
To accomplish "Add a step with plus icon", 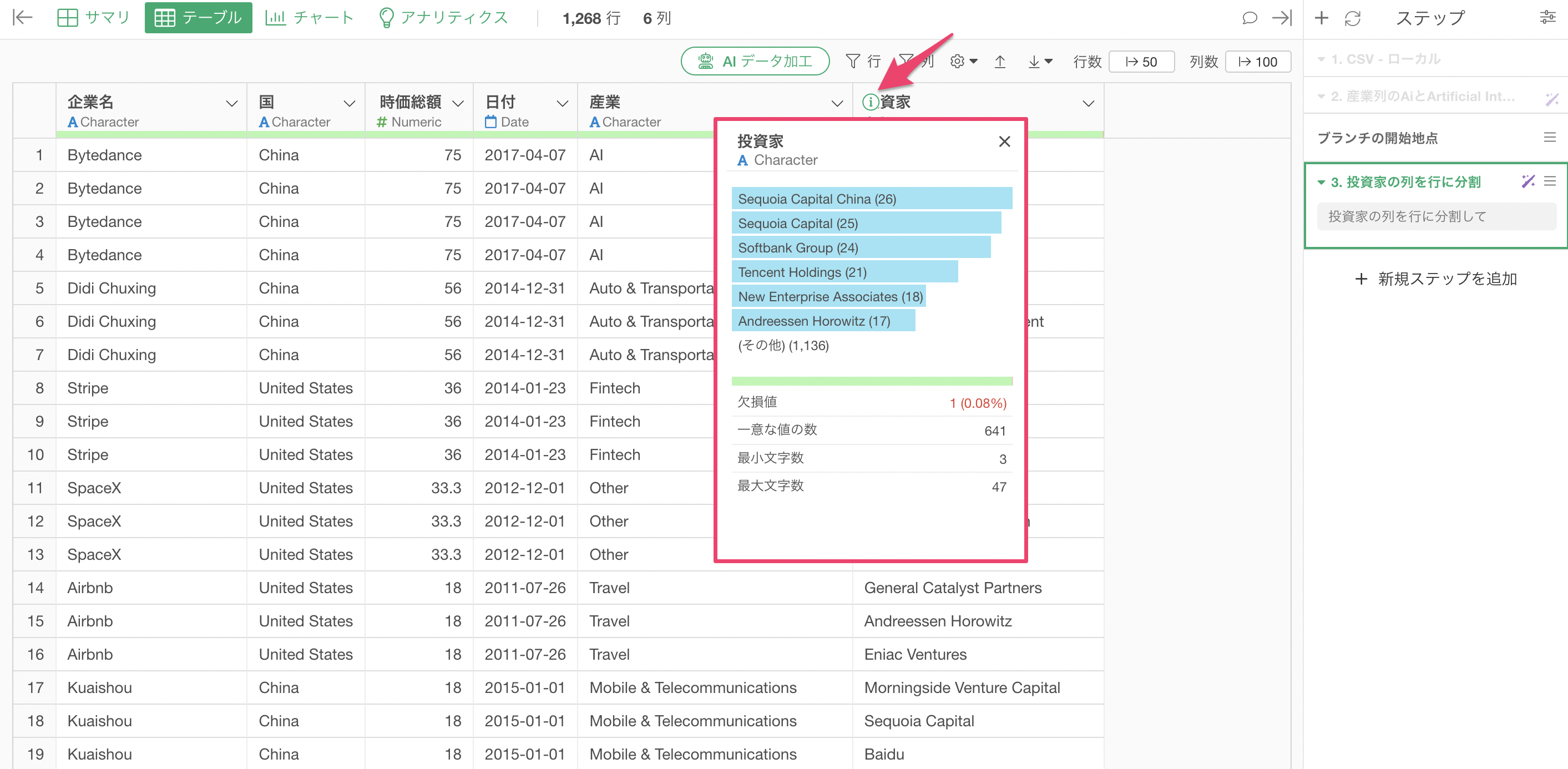I will point(1321,18).
